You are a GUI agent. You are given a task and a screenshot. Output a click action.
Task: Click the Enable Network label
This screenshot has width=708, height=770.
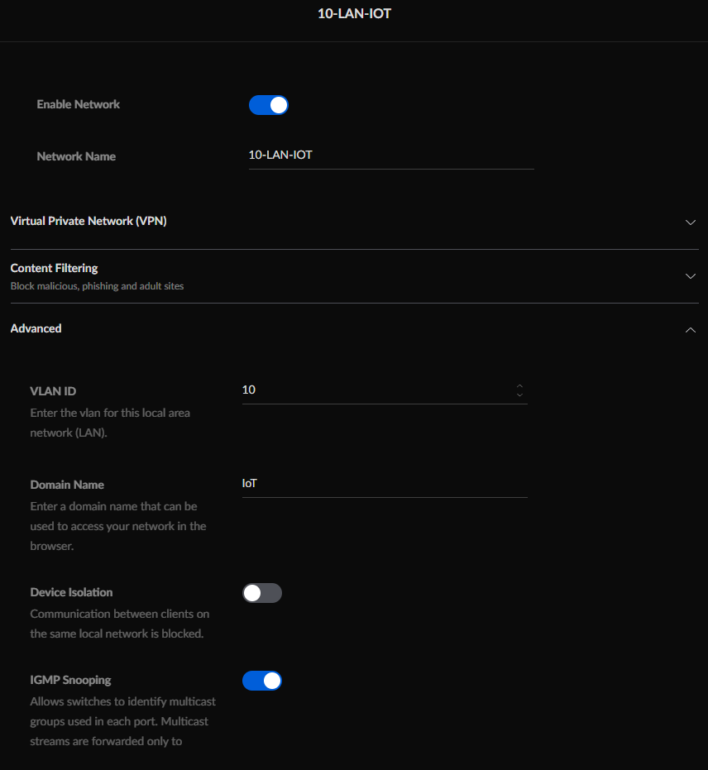click(x=78, y=104)
